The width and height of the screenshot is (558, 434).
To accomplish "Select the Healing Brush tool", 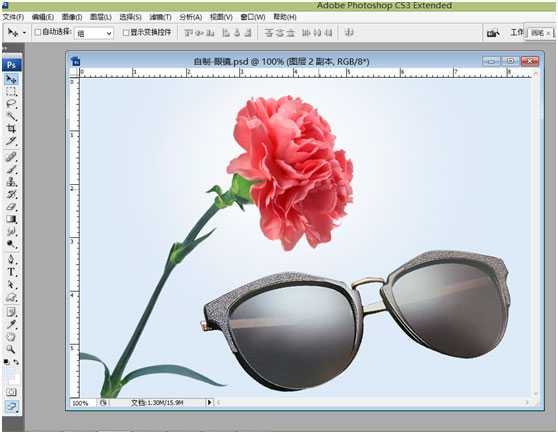I will pyautogui.click(x=12, y=157).
